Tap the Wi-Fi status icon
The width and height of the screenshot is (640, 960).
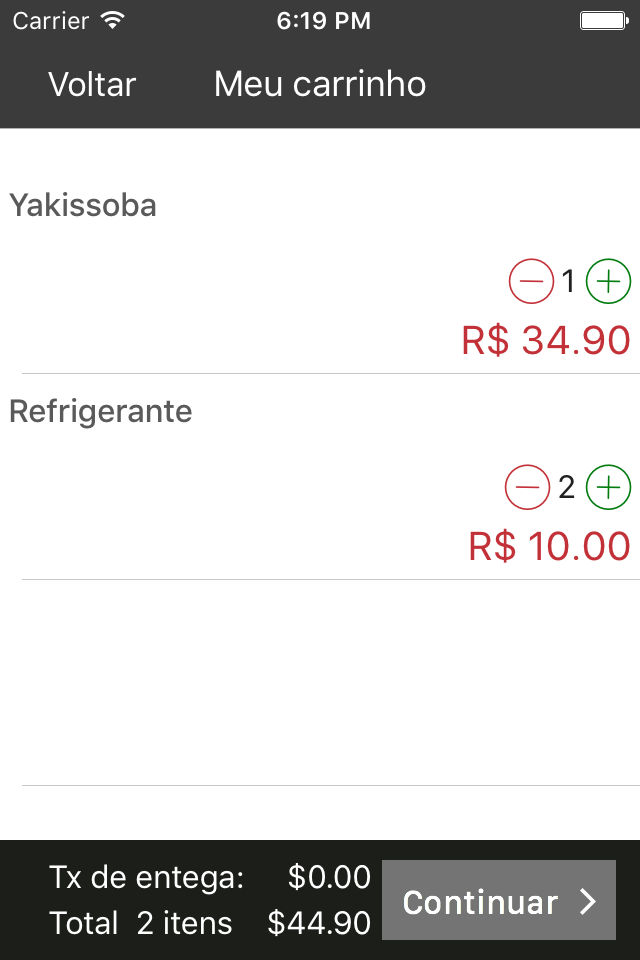(113, 20)
